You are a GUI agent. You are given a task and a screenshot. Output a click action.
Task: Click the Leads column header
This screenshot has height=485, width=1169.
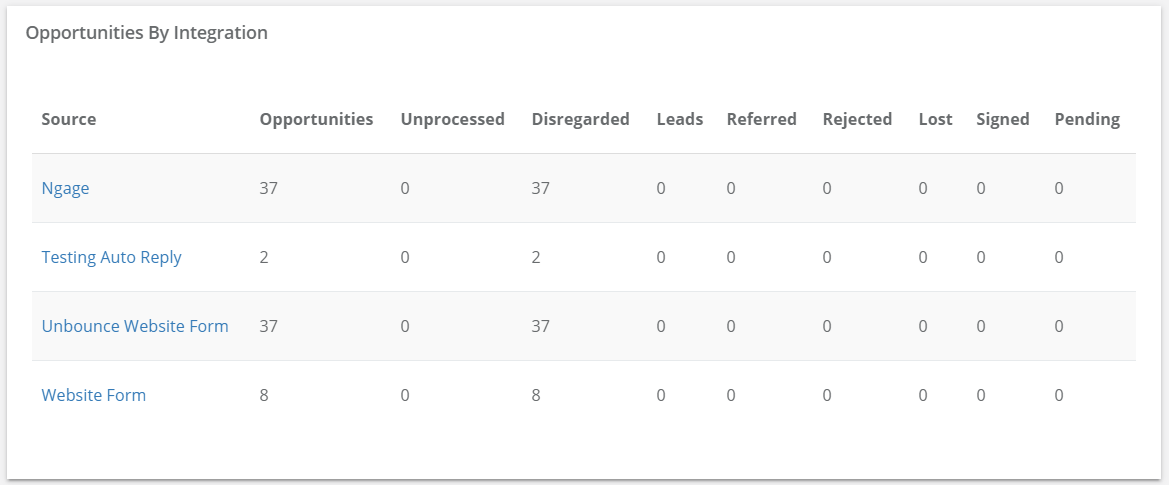680,119
